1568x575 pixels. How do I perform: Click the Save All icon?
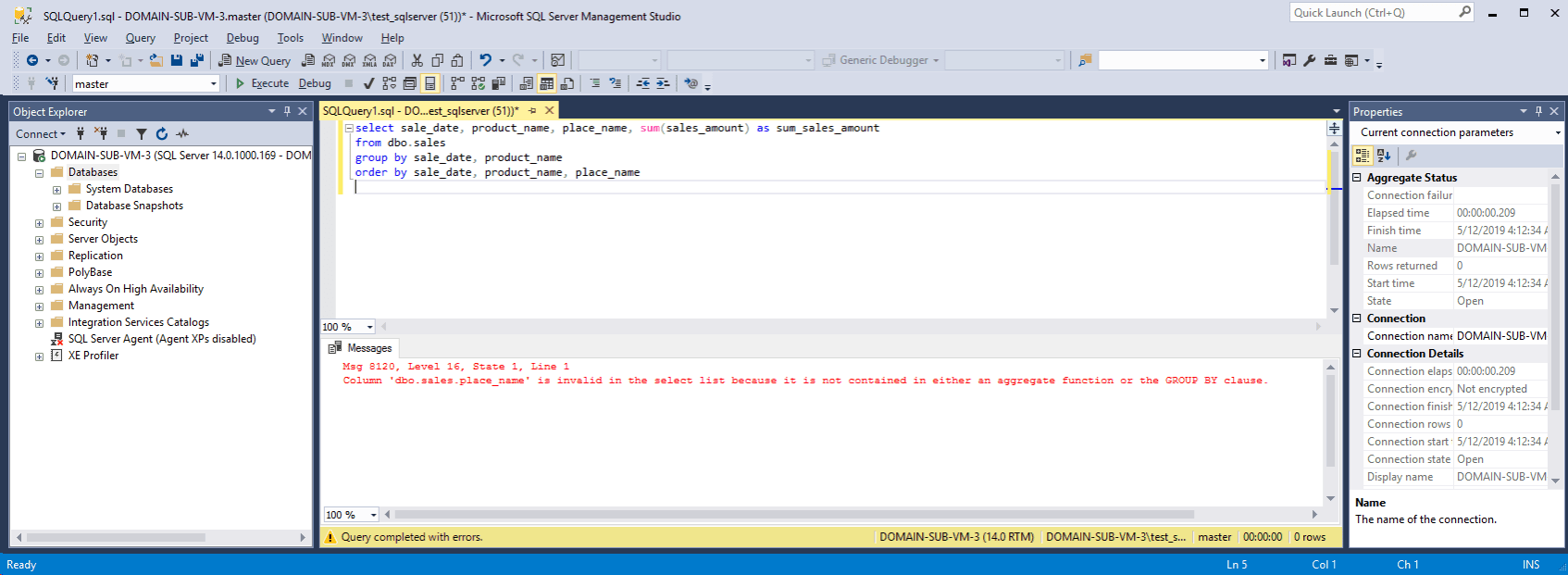pos(196,60)
